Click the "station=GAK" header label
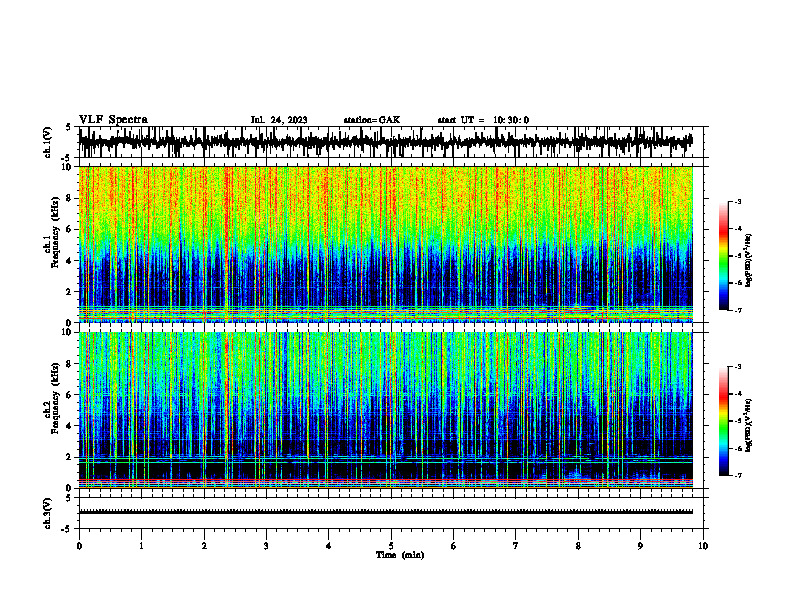Image resolution: width=792 pixels, height=612 pixels. (x=372, y=120)
